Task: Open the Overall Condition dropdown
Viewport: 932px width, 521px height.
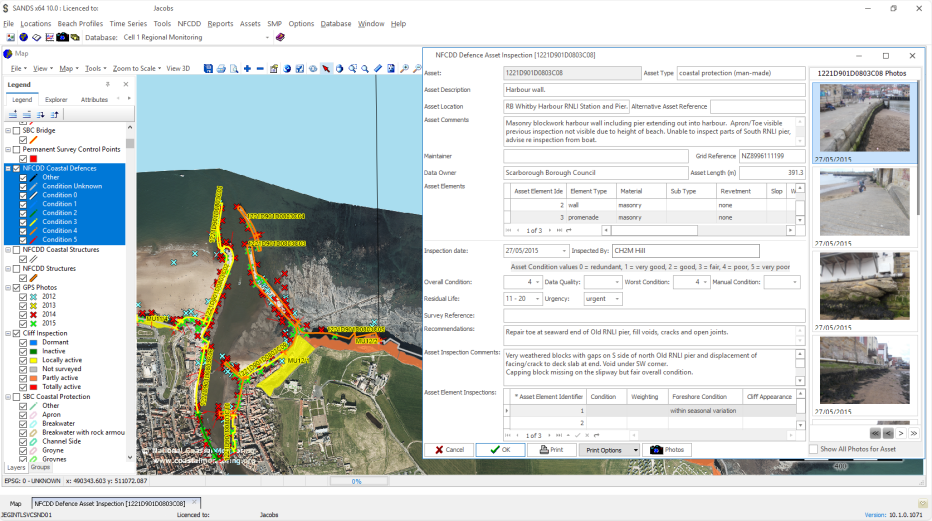Action: (537, 283)
